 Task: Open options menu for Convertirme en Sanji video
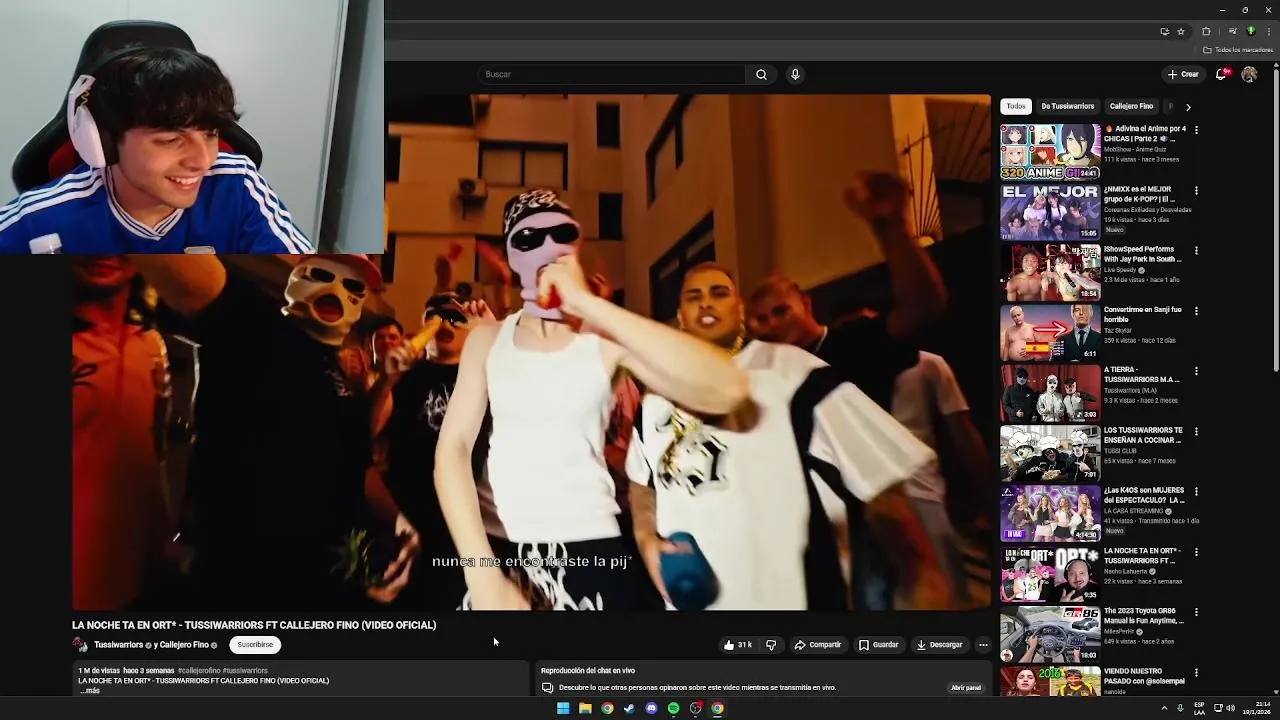[x=1196, y=311]
